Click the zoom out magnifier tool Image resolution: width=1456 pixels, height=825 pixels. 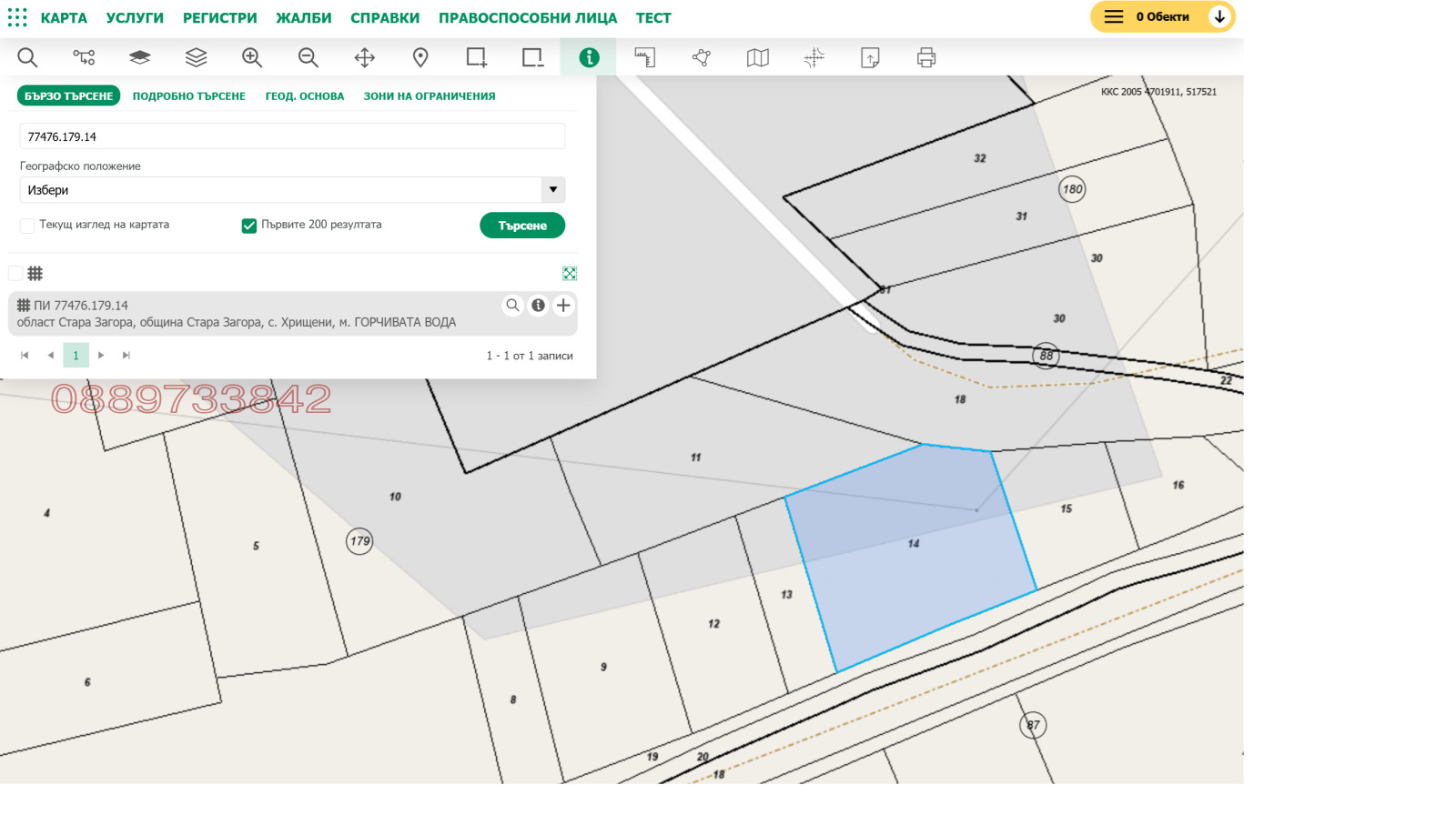[308, 57]
